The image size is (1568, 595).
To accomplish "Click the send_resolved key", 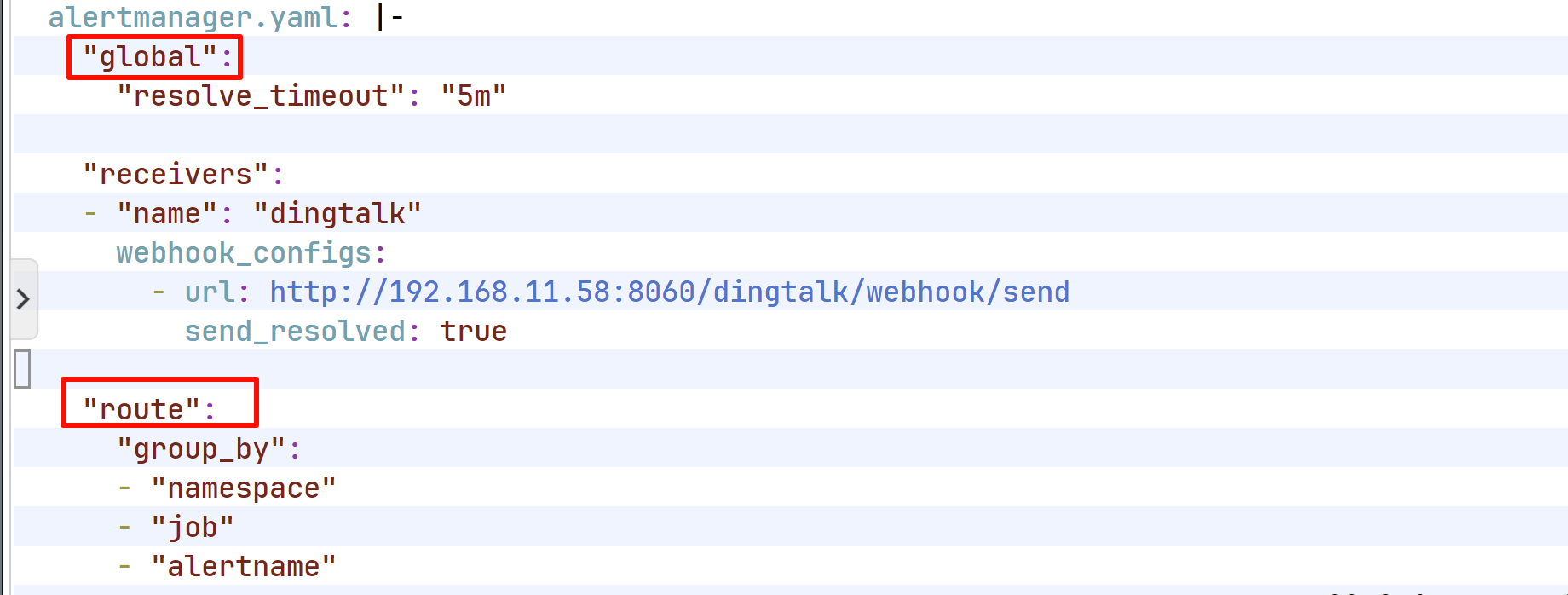I will [x=295, y=332].
